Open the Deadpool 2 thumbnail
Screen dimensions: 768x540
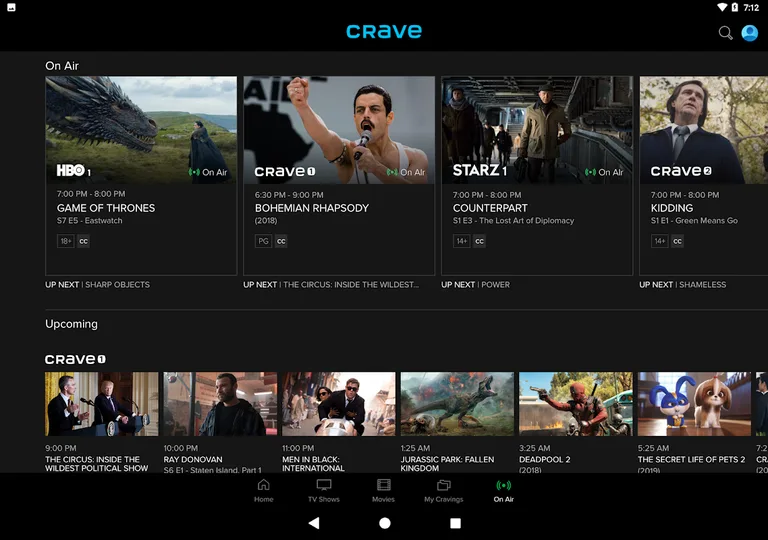pos(576,404)
